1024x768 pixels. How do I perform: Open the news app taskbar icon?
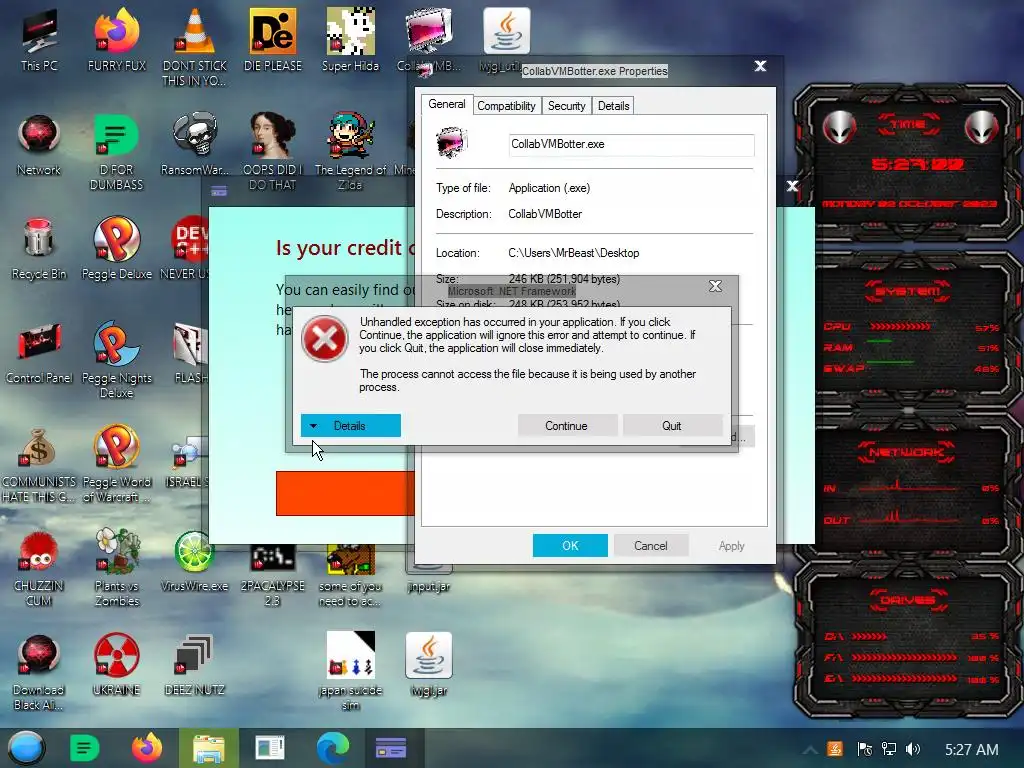[270, 748]
